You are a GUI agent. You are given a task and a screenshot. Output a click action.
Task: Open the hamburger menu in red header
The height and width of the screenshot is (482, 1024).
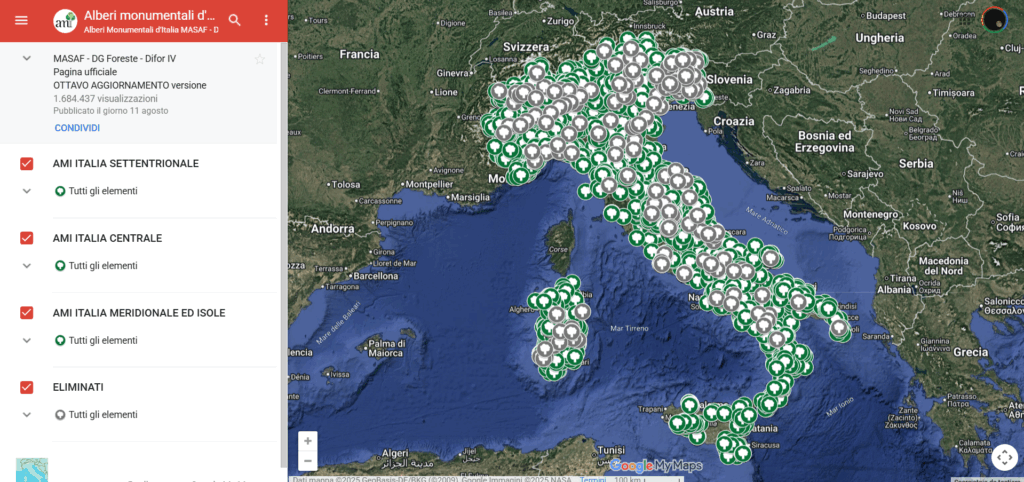[22, 20]
